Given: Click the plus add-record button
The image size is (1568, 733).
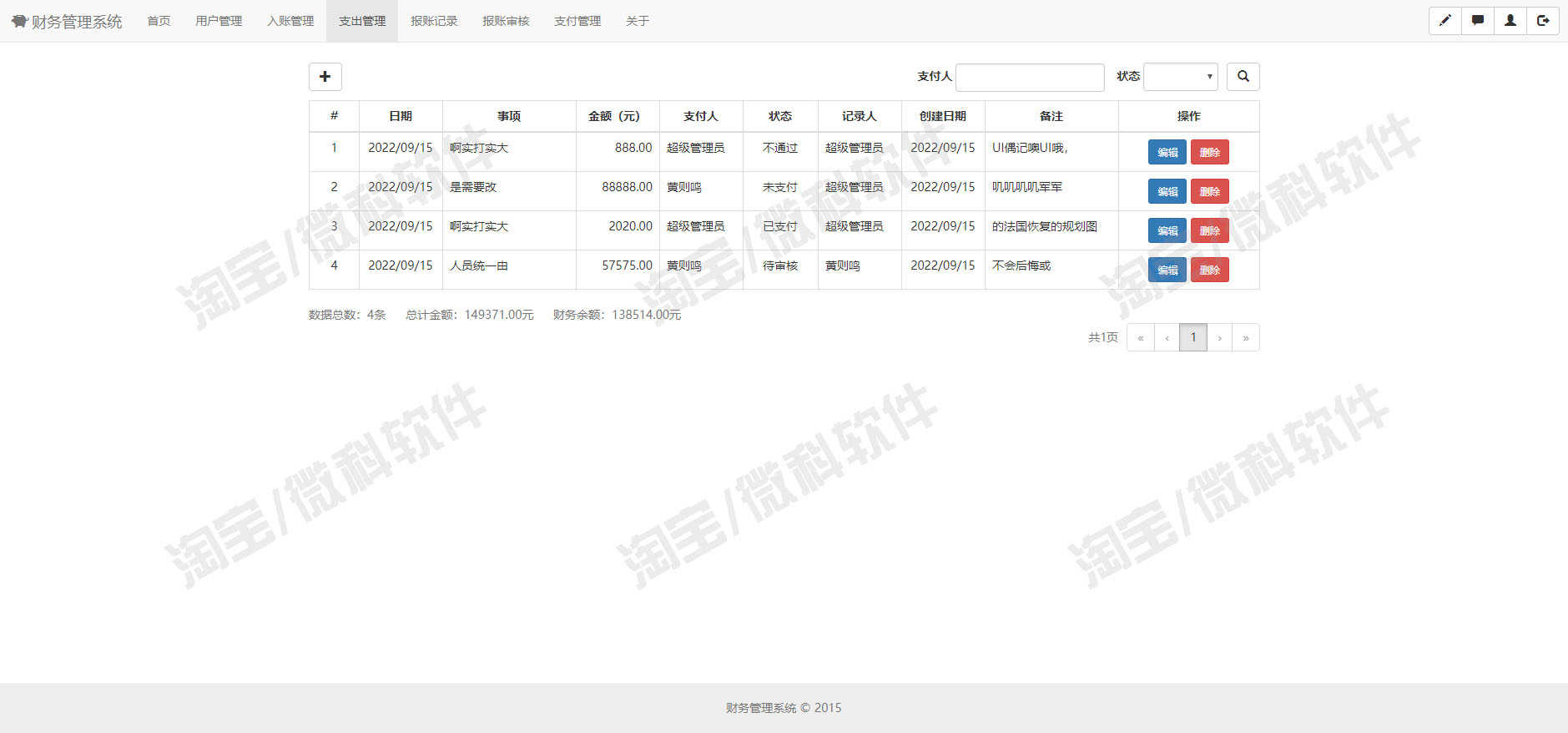Looking at the screenshot, I should (x=325, y=77).
